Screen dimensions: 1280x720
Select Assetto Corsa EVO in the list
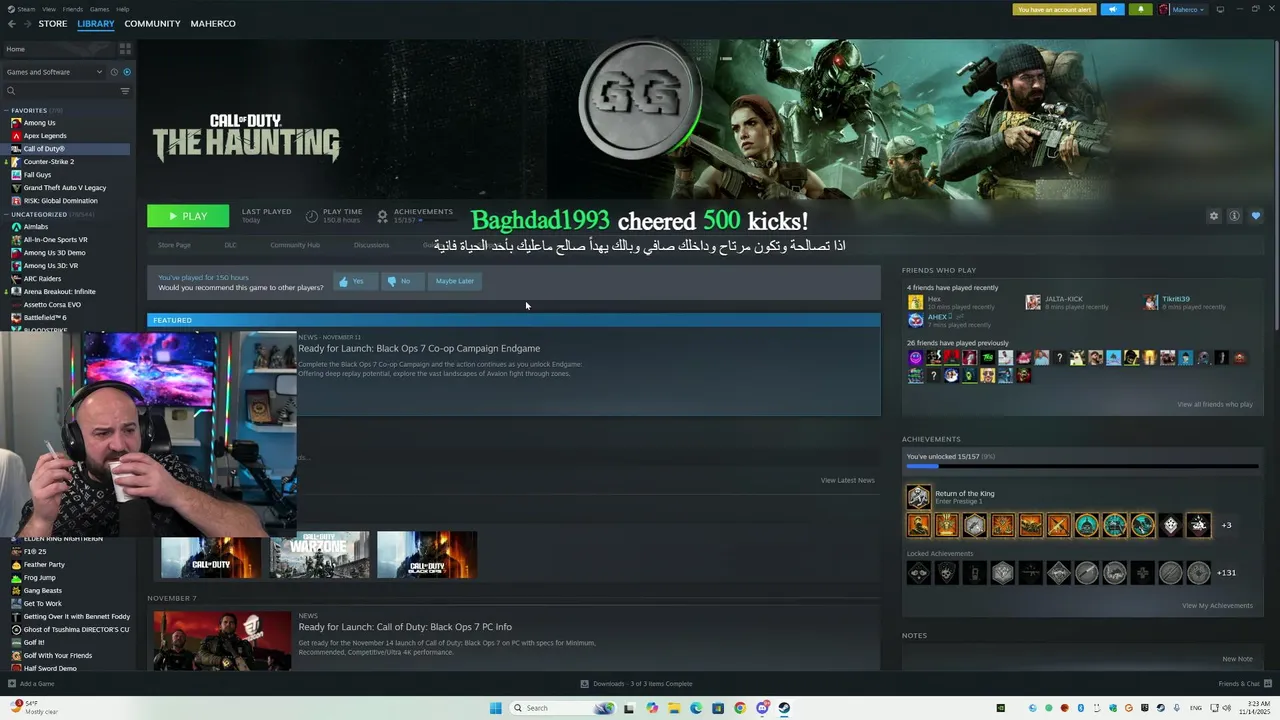[x=52, y=305]
